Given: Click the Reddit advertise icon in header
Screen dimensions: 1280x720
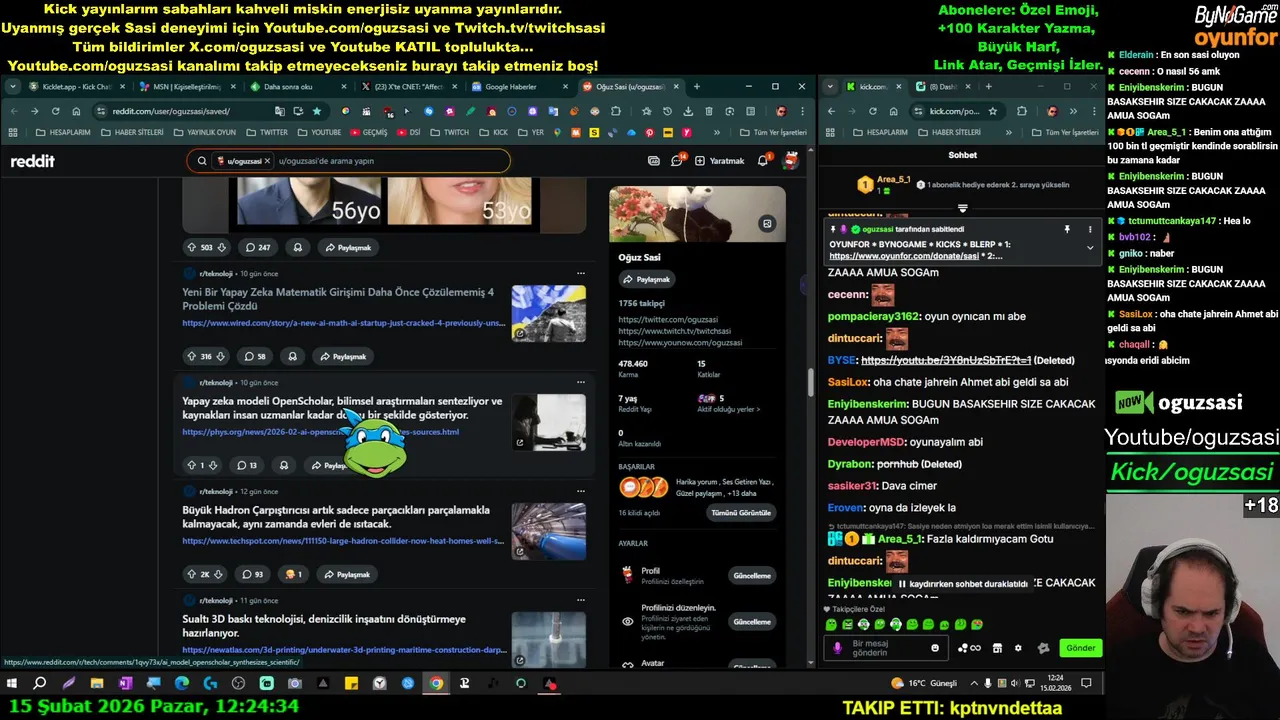Looking at the screenshot, I should point(654,160).
